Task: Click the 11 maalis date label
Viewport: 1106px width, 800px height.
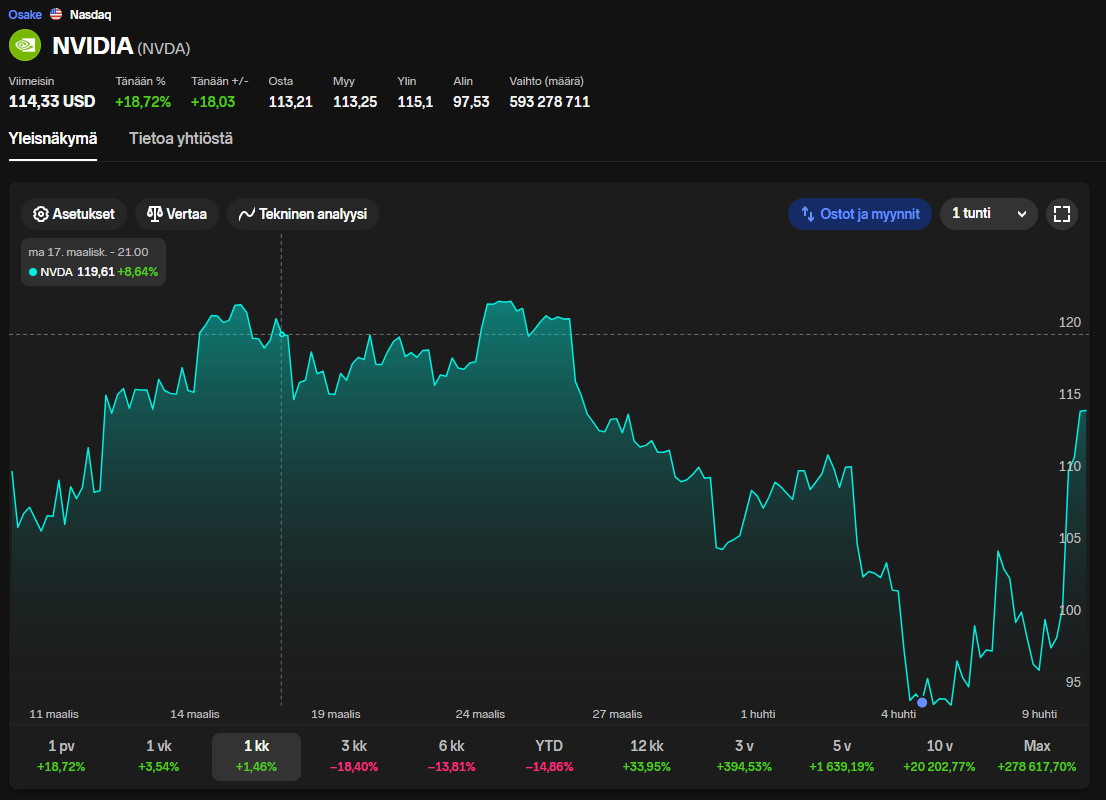Action: [x=54, y=714]
